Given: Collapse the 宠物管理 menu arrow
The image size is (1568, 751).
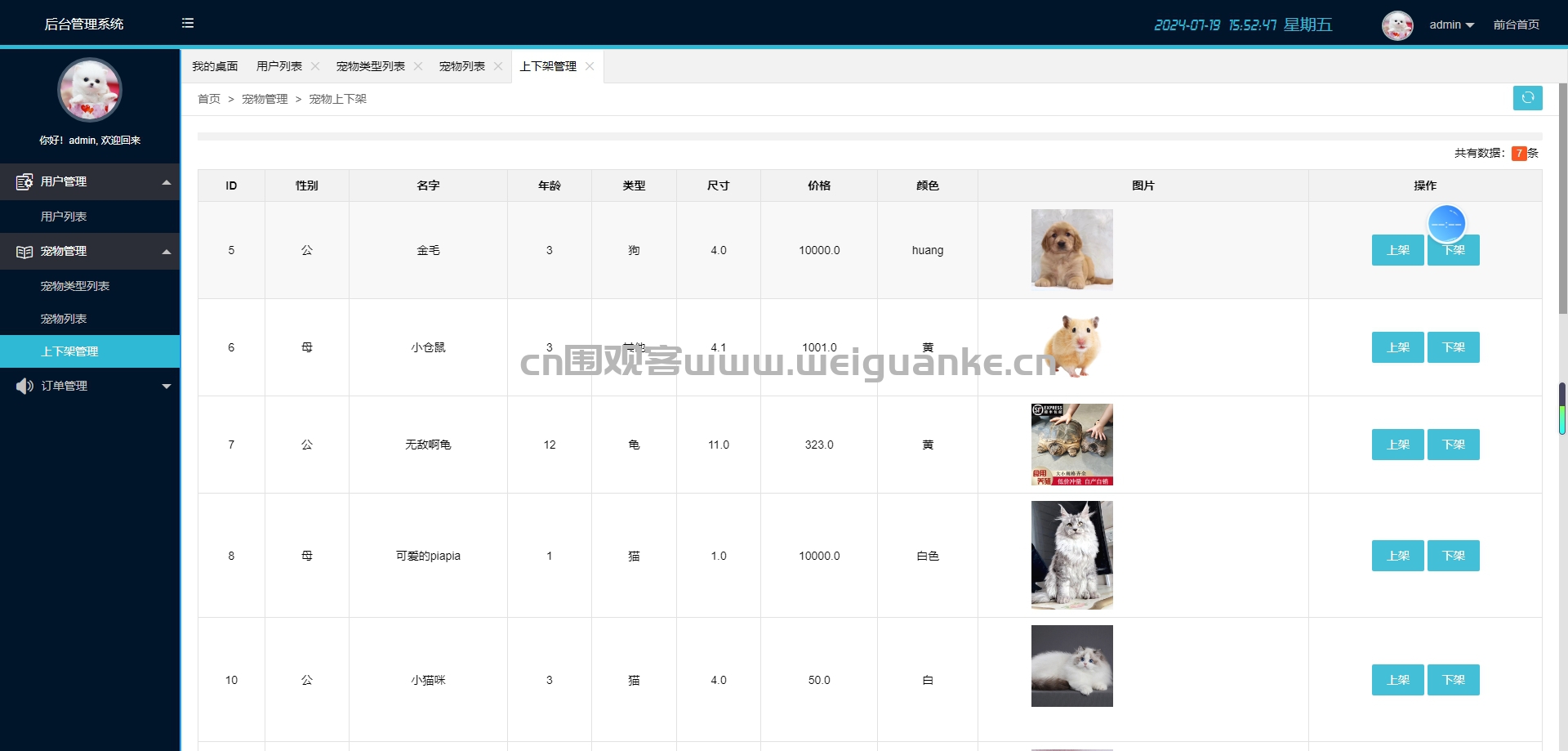Looking at the screenshot, I should coord(167,252).
